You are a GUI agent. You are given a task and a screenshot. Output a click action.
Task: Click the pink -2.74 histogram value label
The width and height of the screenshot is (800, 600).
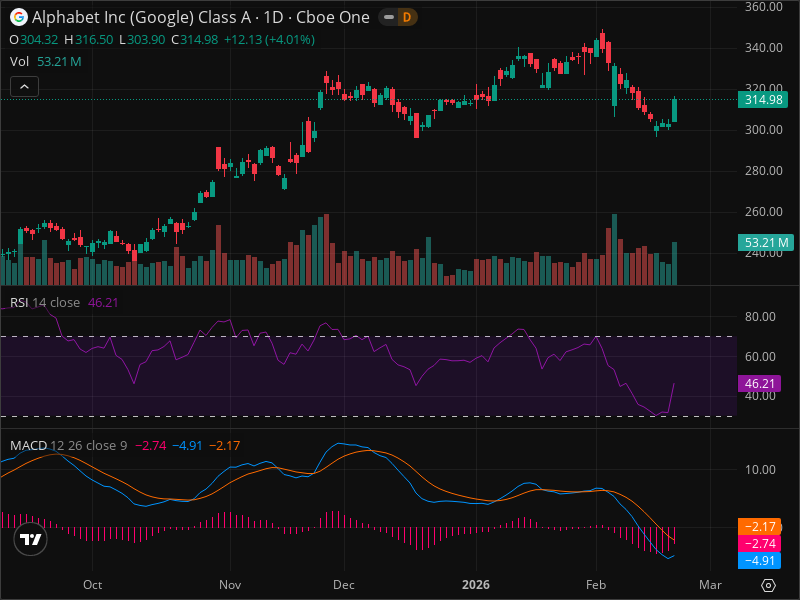(759, 543)
